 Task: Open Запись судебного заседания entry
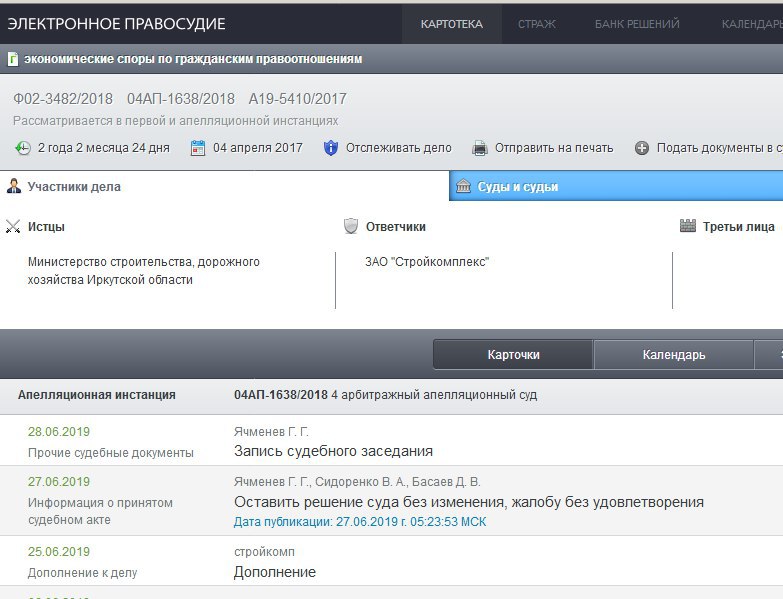[333, 451]
